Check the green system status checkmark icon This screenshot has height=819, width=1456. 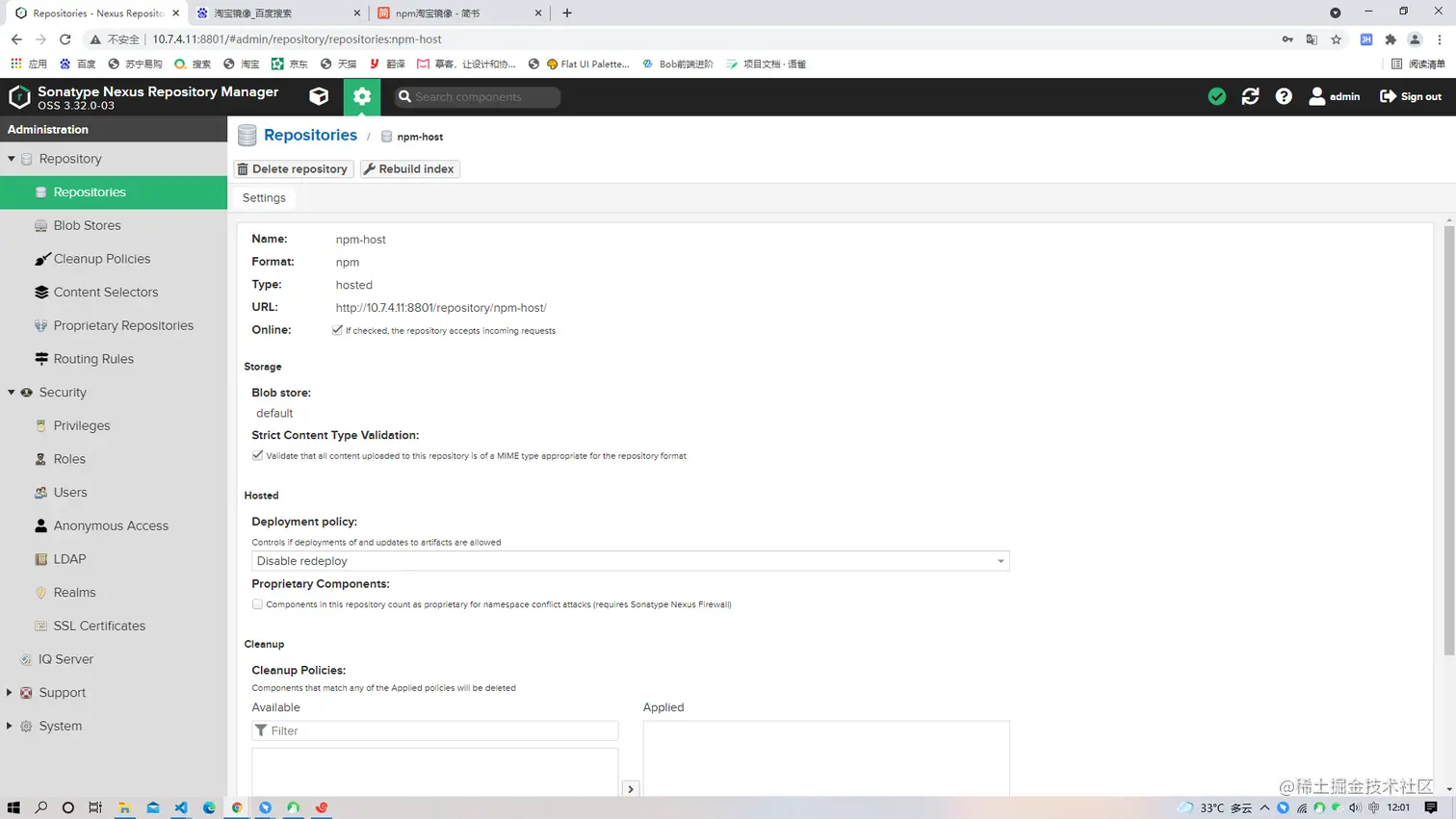pos(1217,96)
